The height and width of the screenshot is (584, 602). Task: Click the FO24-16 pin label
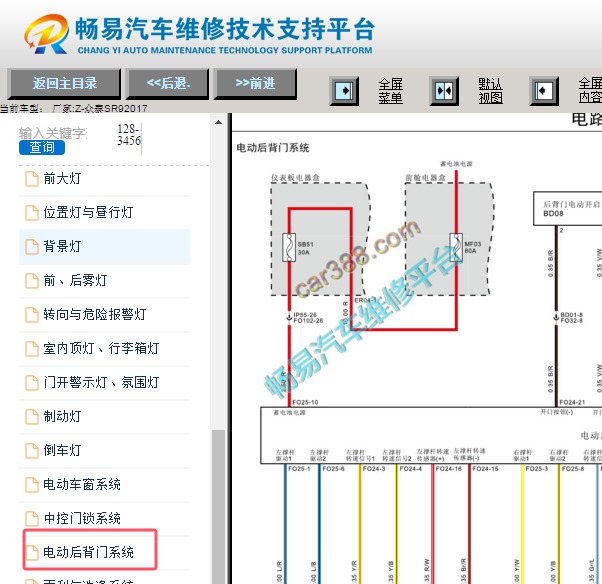pos(449,469)
